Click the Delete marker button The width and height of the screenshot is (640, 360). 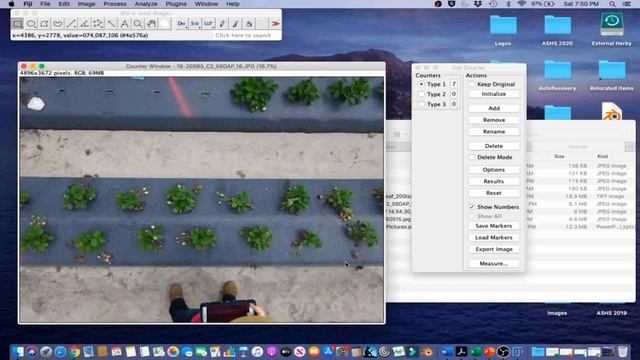pyautogui.click(x=494, y=146)
